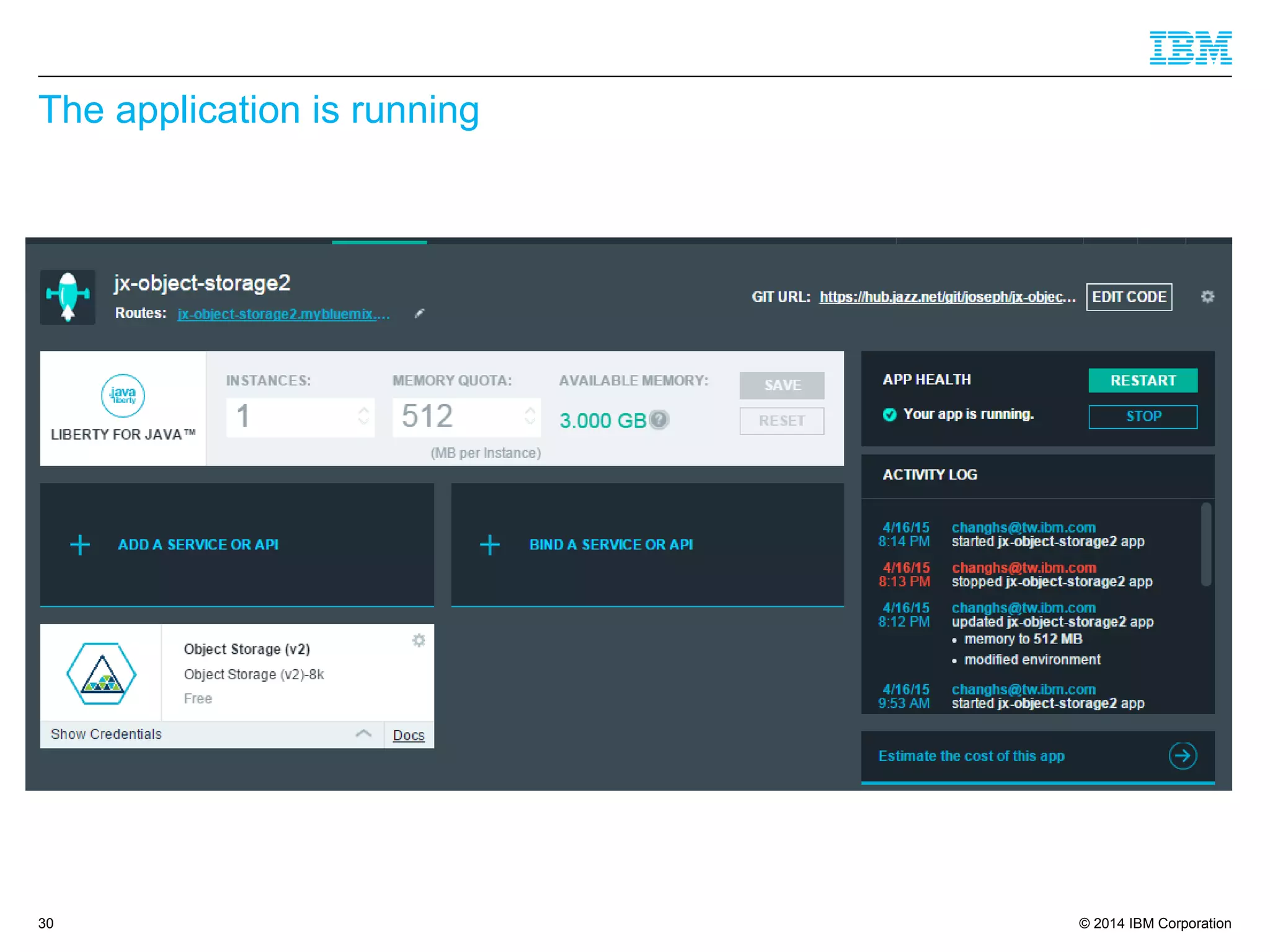1270x952 pixels.
Task: Click 'Your app is running.' status text
Action: [x=968, y=415]
